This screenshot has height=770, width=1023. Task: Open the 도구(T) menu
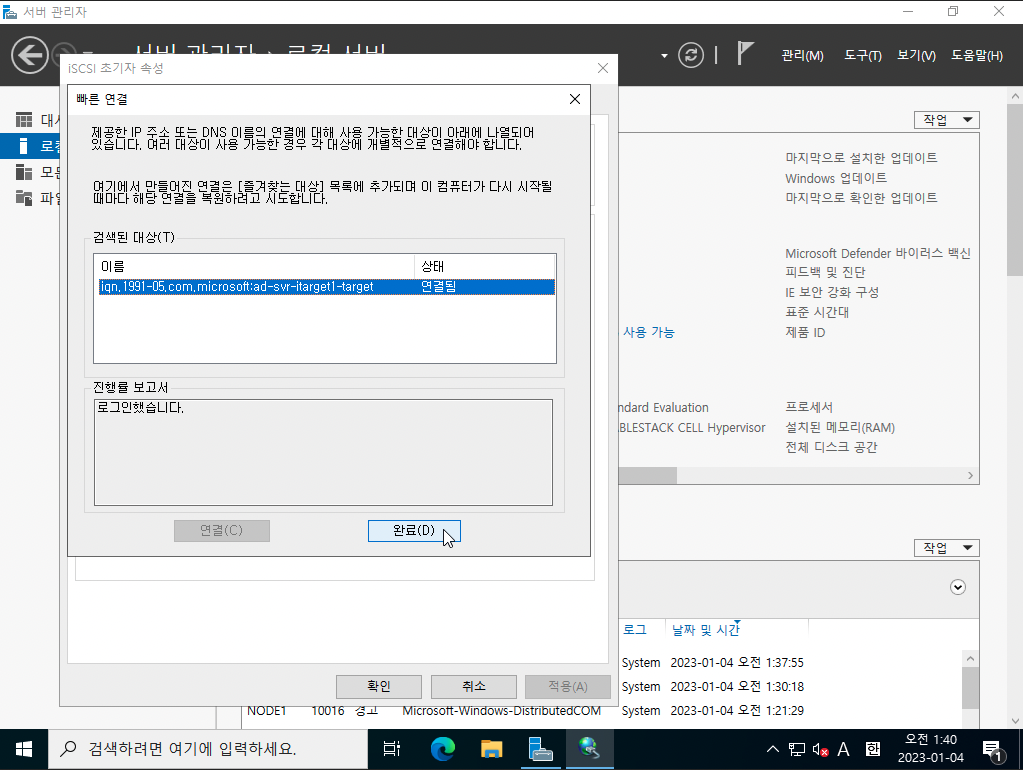[x=863, y=55]
